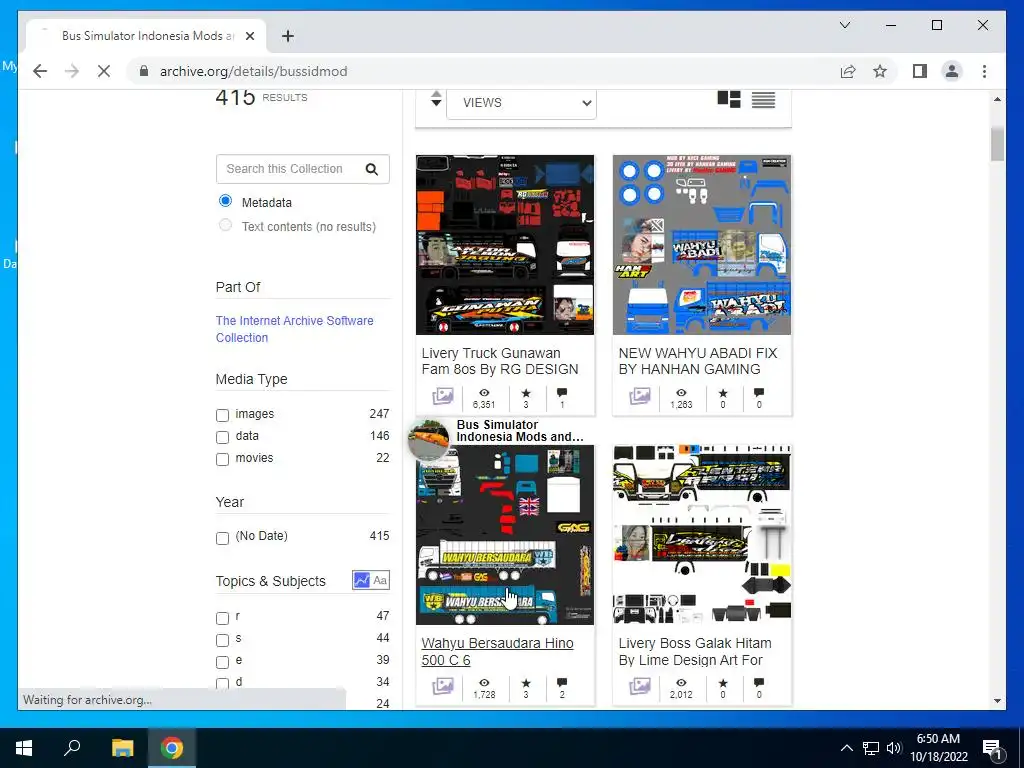Click the forward navigation arrow
Screen dimensions: 1024x768
[x=72, y=71]
